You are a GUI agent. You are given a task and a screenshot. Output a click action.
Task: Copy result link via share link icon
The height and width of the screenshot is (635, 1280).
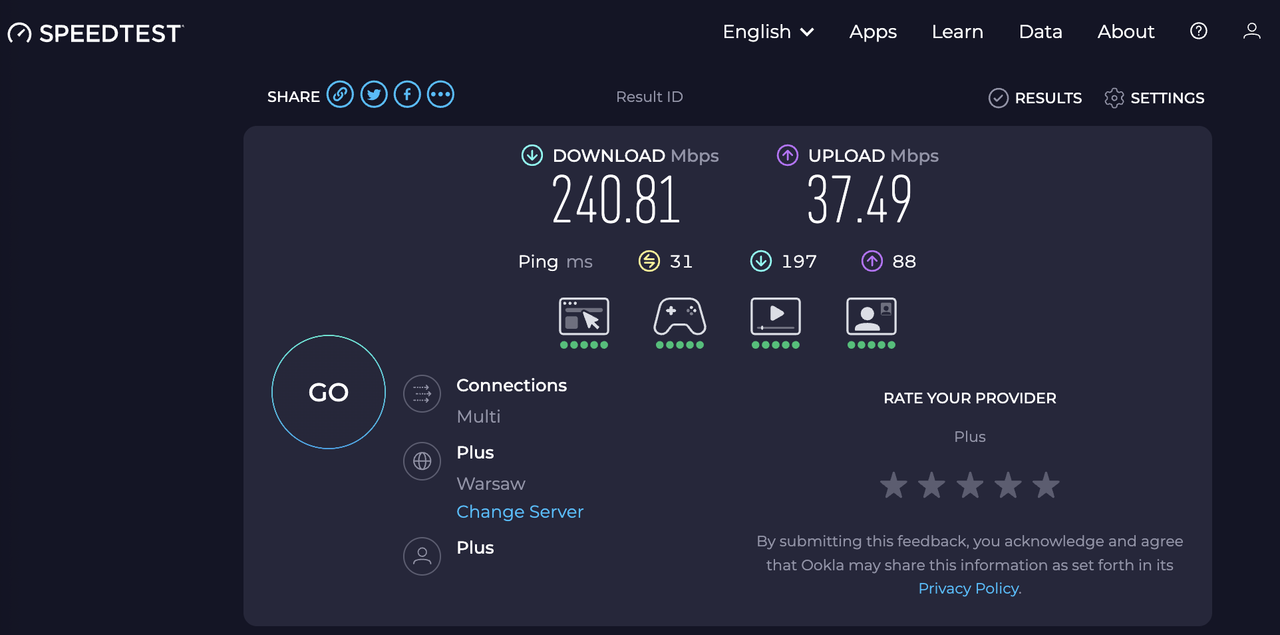click(340, 95)
